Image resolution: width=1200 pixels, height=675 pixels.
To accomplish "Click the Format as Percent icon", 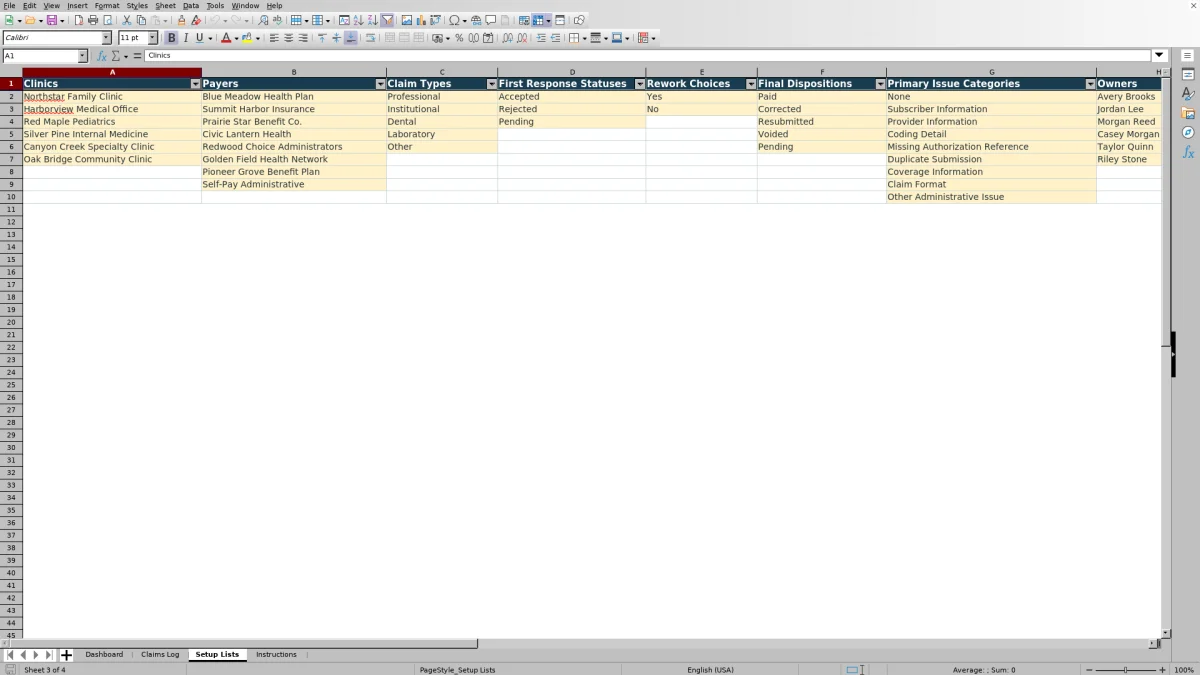I will pyautogui.click(x=459, y=38).
